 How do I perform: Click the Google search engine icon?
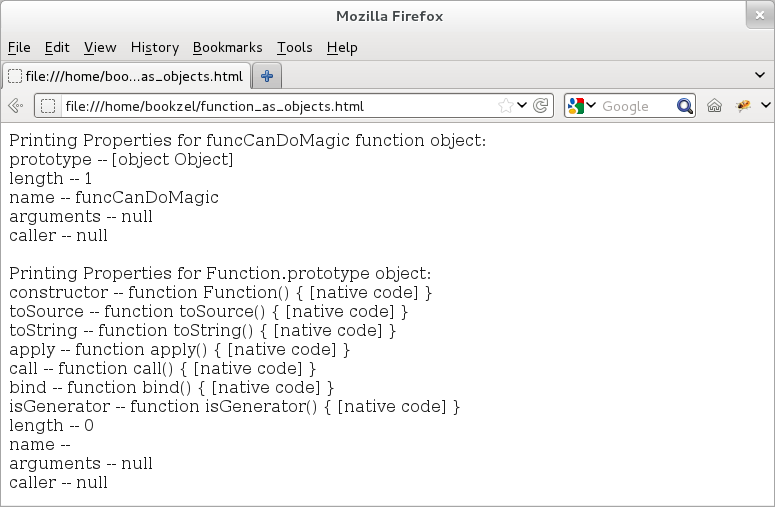575,106
